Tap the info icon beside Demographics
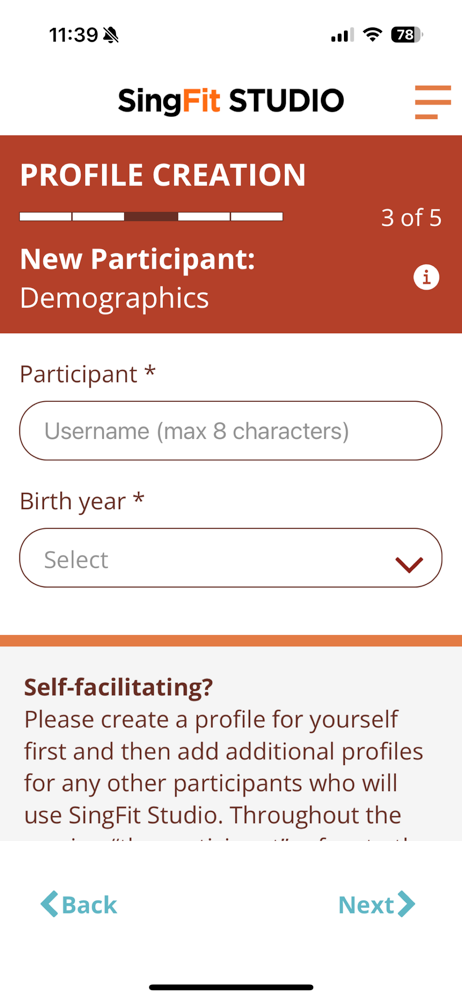 point(426,277)
